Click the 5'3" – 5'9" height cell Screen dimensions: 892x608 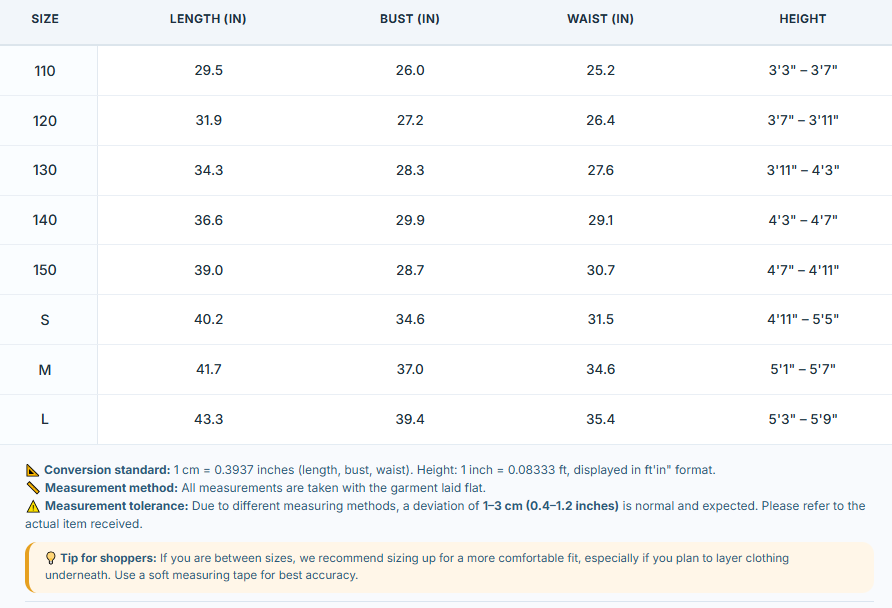803,420
